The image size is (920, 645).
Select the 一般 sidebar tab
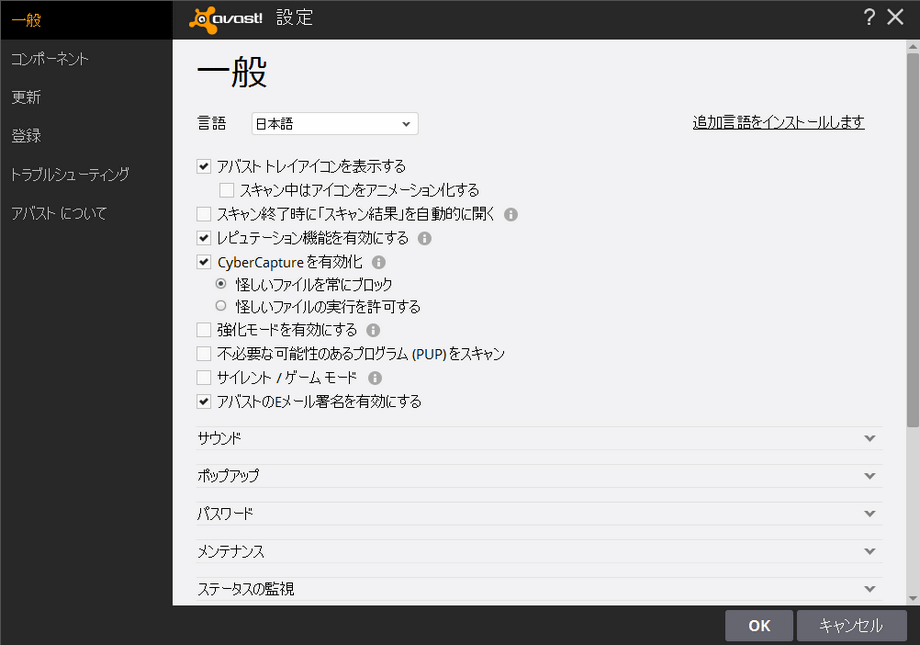click(86, 20)
